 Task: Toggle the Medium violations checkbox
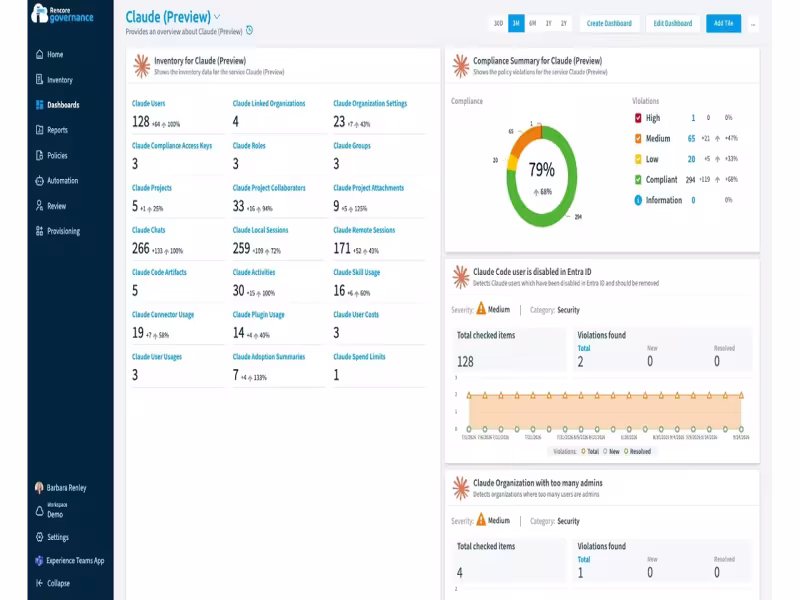(x=638, y=138)
